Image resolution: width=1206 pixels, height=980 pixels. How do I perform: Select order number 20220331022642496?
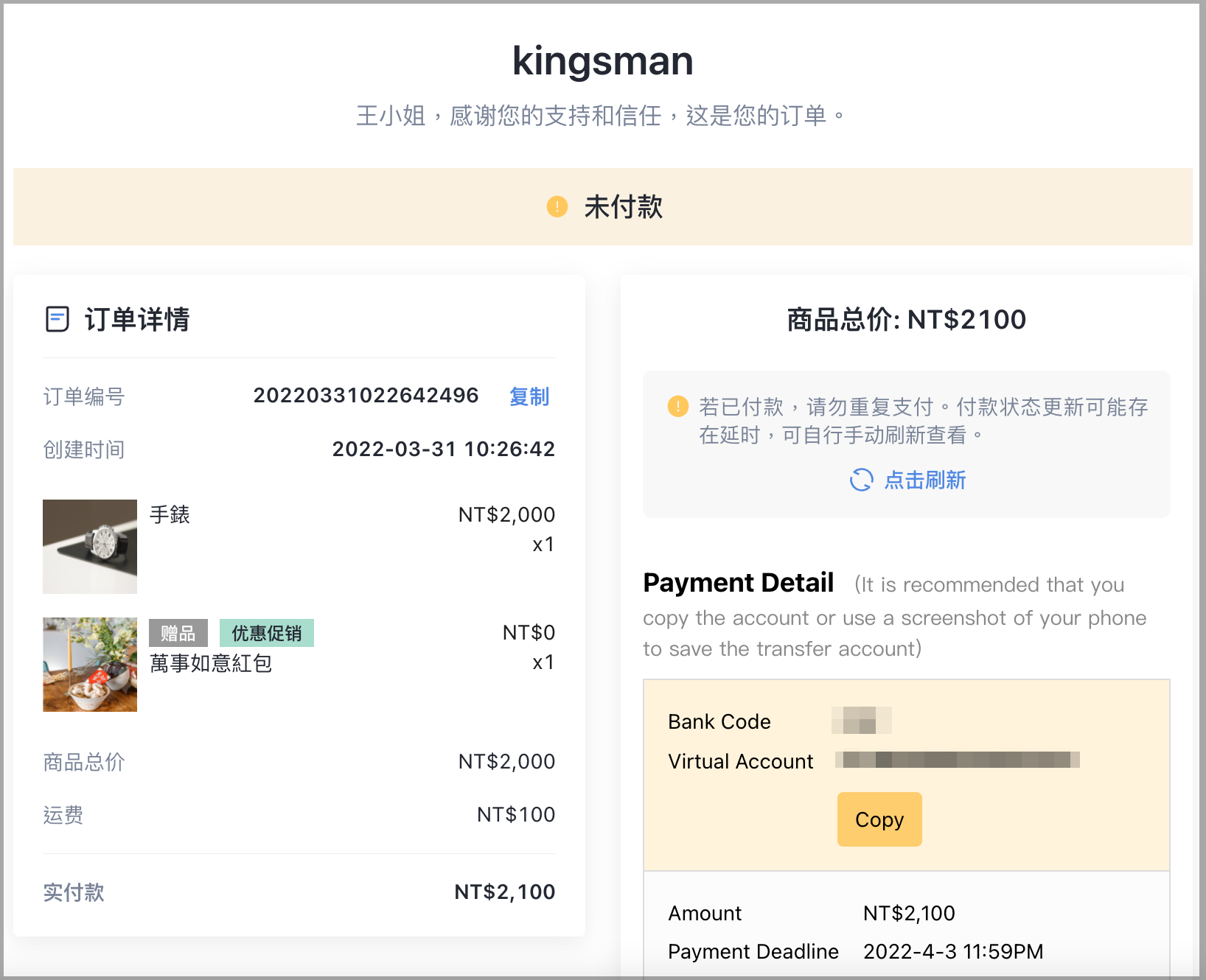tap(366, 396)
